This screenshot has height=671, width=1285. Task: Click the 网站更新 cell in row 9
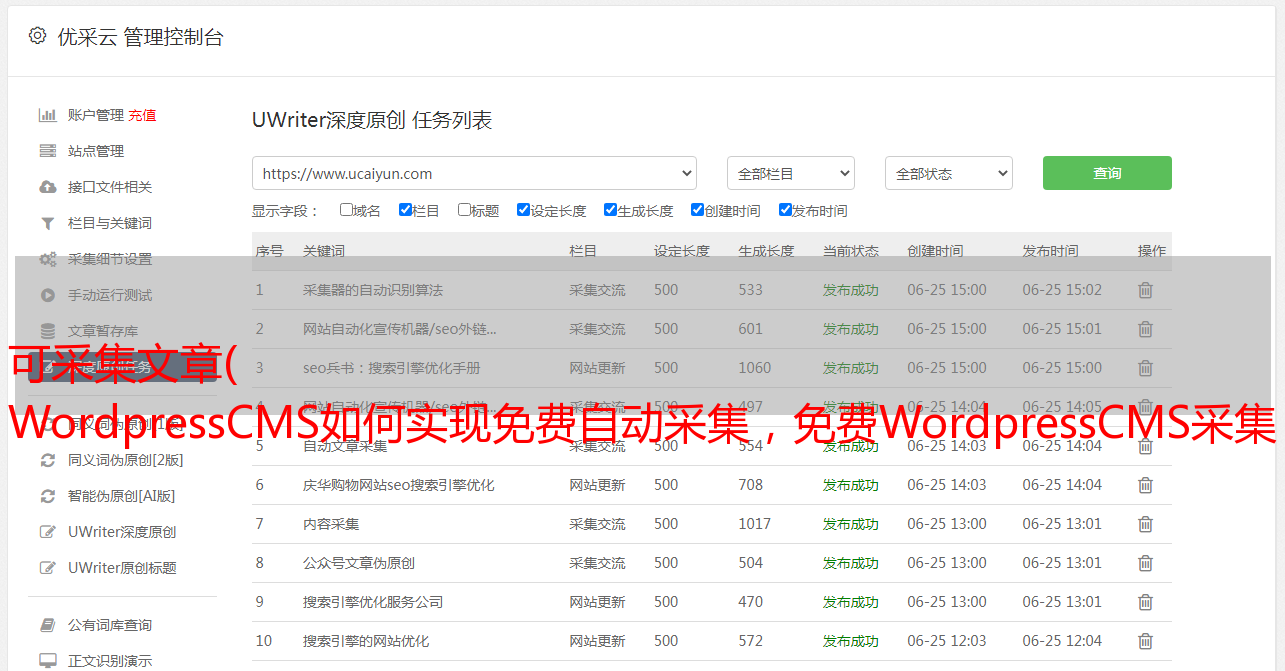[598, 602]
